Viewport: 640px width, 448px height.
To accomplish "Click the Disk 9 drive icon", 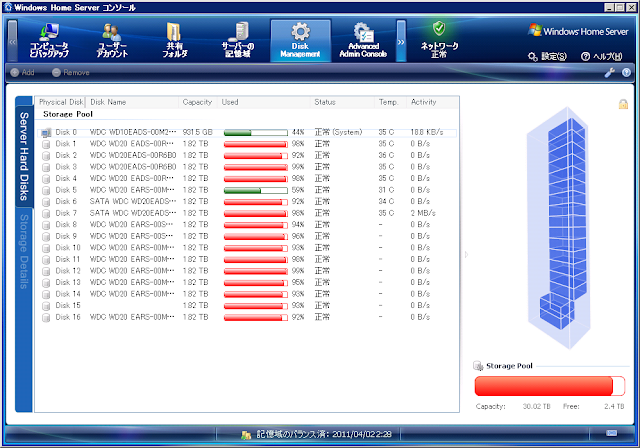I will [x=46, y=237].
